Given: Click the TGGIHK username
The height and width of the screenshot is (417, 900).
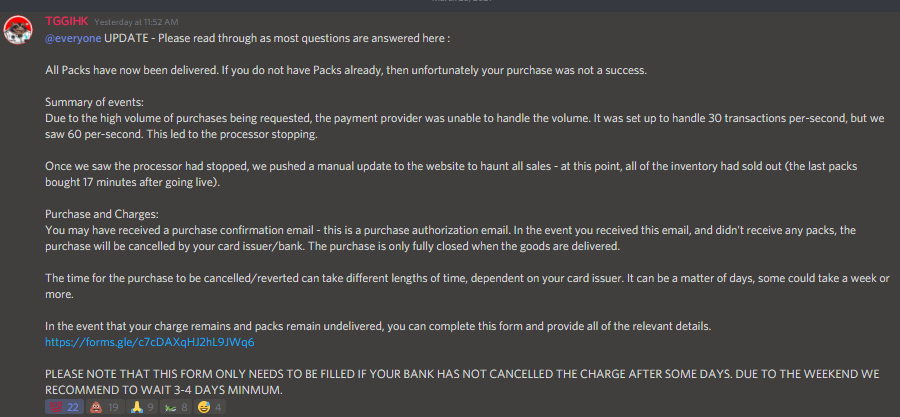Looking at the screenshot, I should 67,21.
